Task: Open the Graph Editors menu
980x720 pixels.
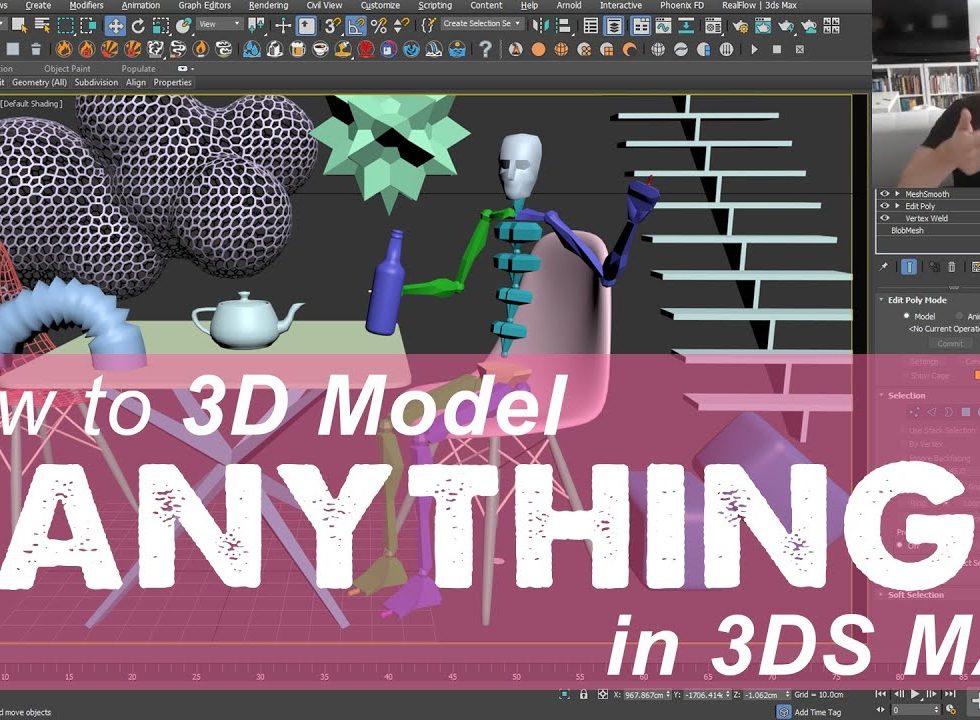Action: pyautogui.click(x=204, y=6)
